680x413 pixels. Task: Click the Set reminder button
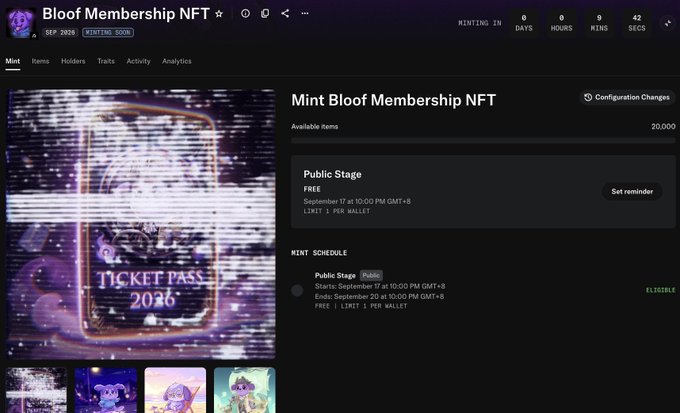632,191
